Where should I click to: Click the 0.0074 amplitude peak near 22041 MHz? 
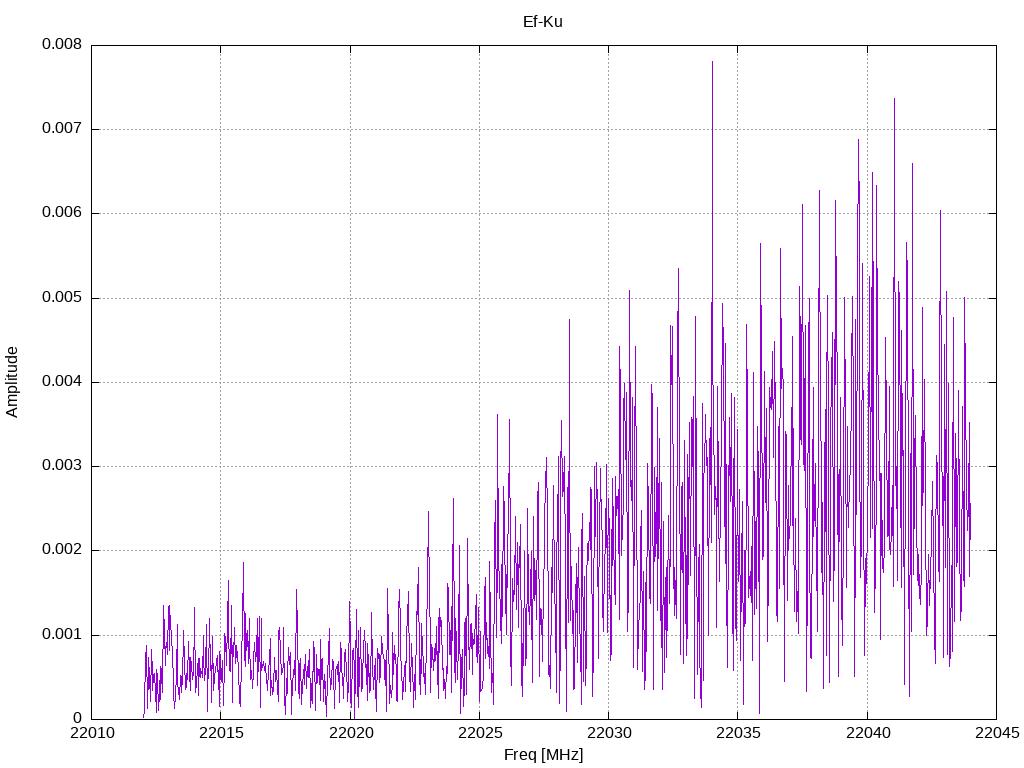pyautogui.click(x=894, y=100)
